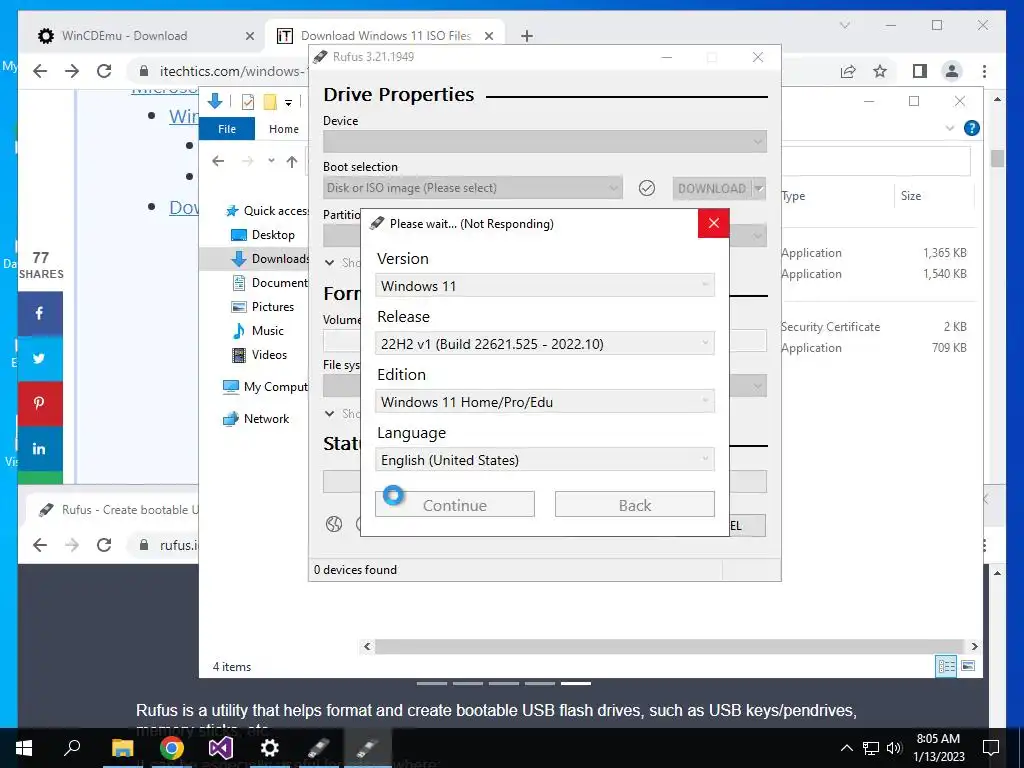Open the Home tab in File Explorer
1024x768 pixels.
(x=283, y=129)
